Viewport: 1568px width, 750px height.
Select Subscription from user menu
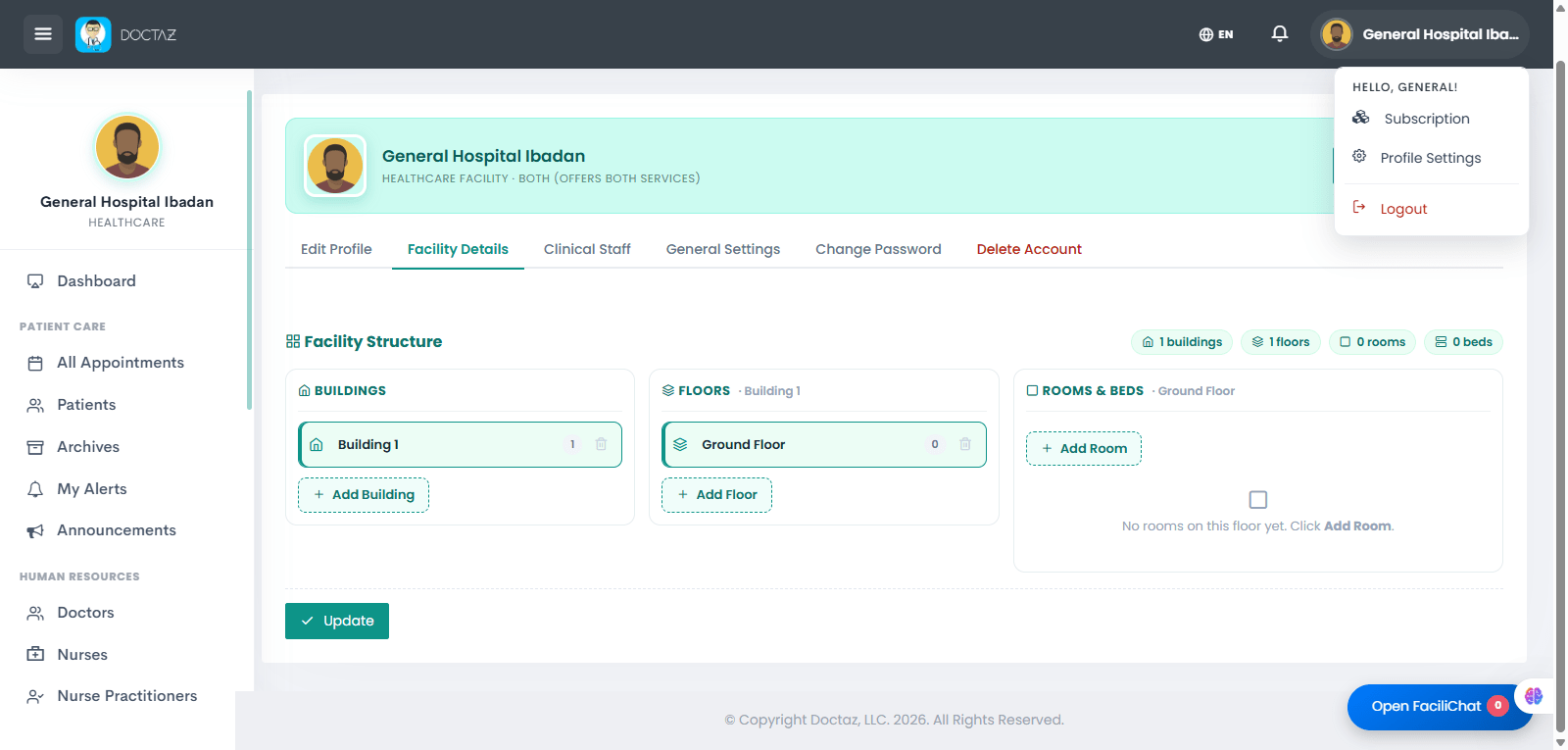click(1427, 119)
